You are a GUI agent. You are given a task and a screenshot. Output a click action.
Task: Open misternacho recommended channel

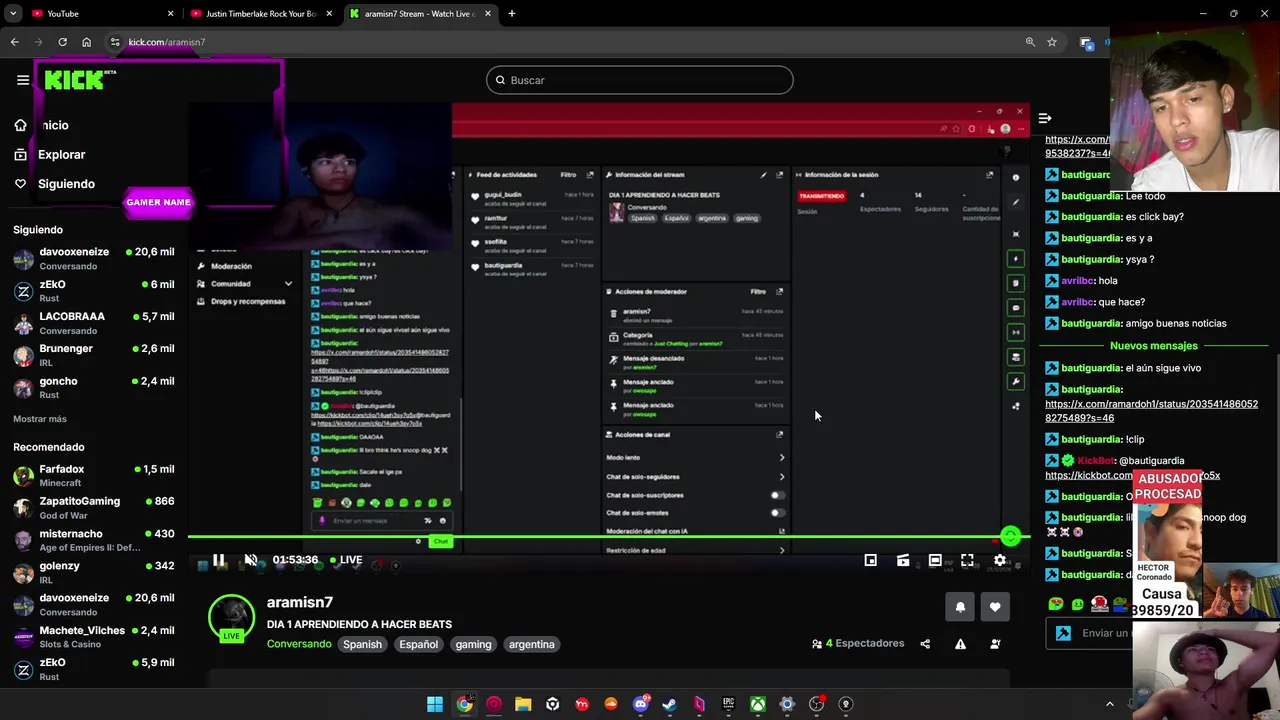(x=94, y=540)
